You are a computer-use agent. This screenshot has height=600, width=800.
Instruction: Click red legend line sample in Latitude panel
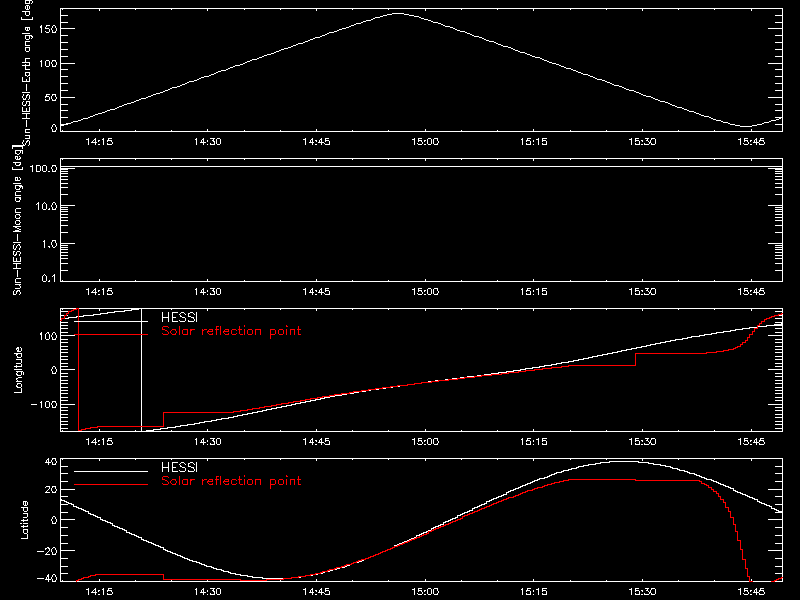(111, 485)
